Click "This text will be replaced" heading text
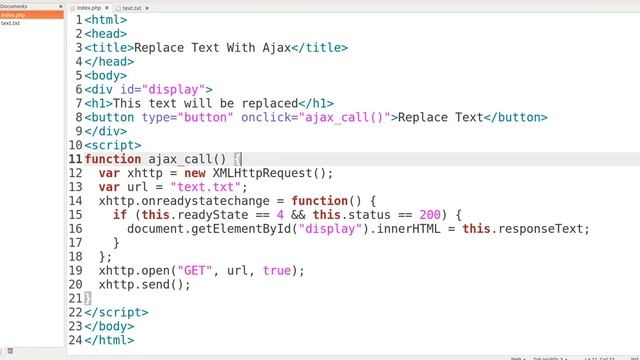The height and width of the screenshot is (360, 640). pos(205,103)
